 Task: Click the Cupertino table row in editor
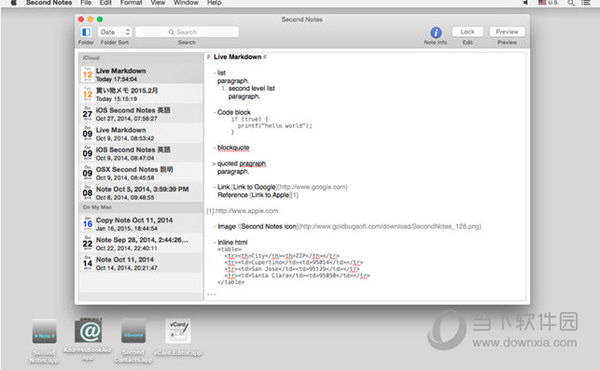pos(293,262)
